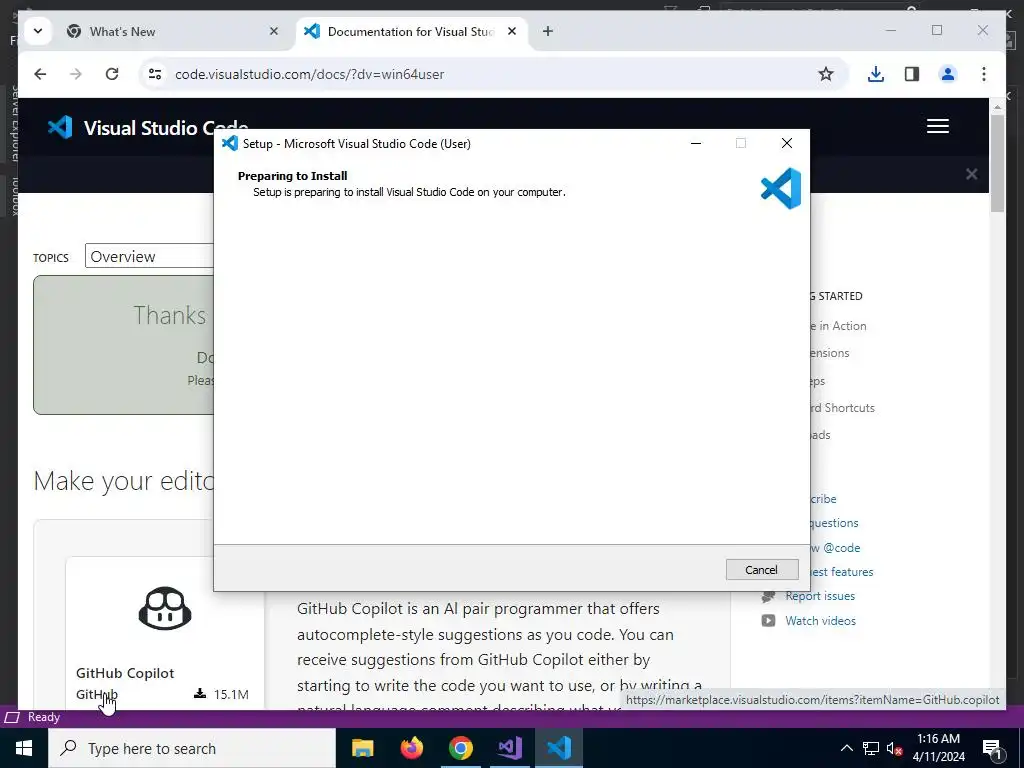Open the website hamburger menu
This screenshot has height=768, width=1024.
tap(937, 126)
